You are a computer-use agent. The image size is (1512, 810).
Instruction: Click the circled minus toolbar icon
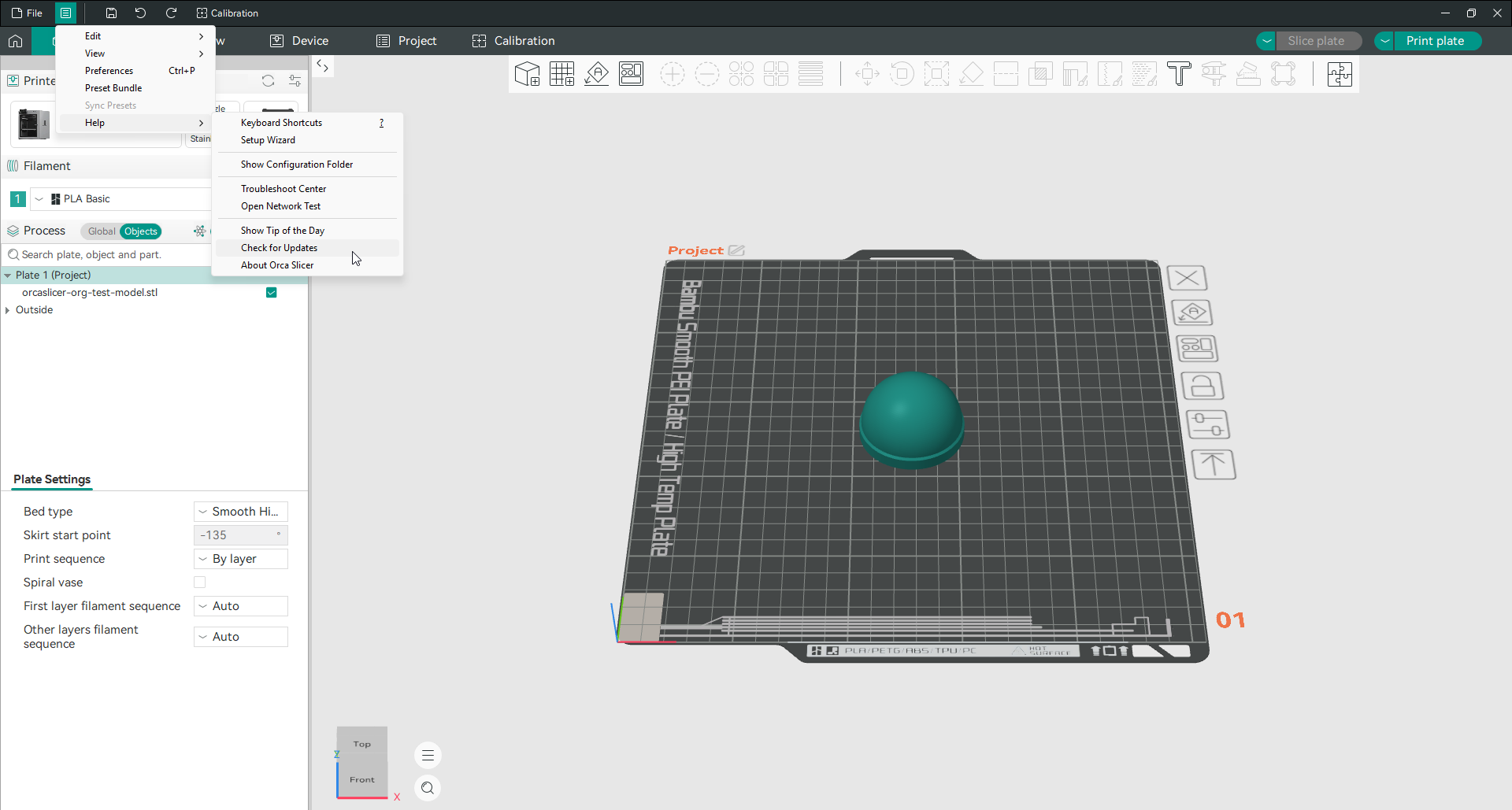(706, 74)
